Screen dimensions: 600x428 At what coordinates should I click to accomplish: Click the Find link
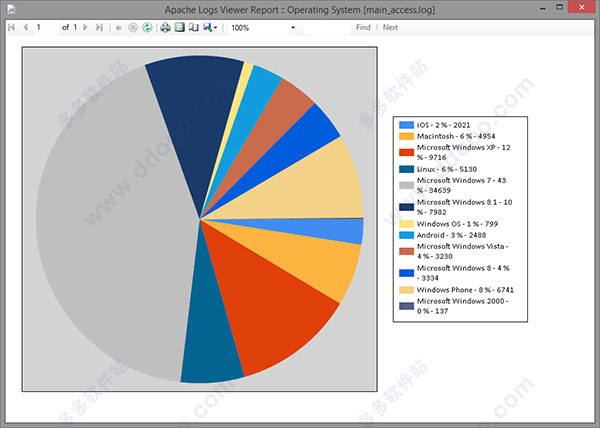coord(363,28)
